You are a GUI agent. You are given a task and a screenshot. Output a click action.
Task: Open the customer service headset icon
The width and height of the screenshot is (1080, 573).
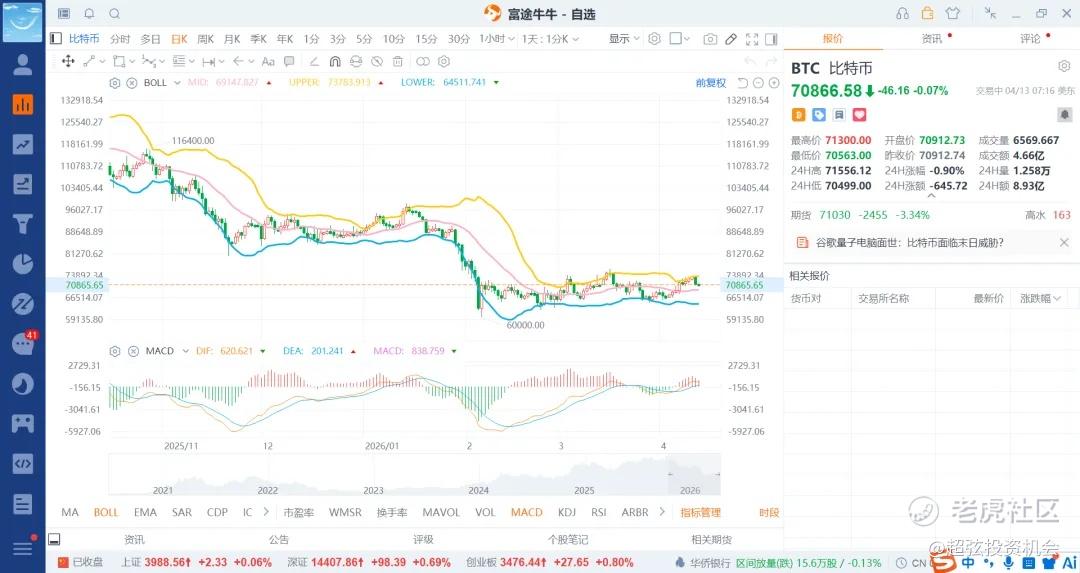click(903, 14)
